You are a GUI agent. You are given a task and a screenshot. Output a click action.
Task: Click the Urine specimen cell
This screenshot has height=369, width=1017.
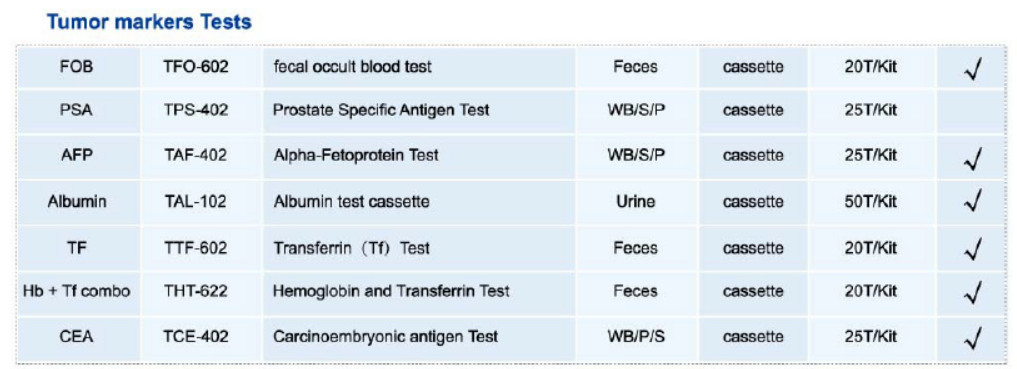coord(636,202)
